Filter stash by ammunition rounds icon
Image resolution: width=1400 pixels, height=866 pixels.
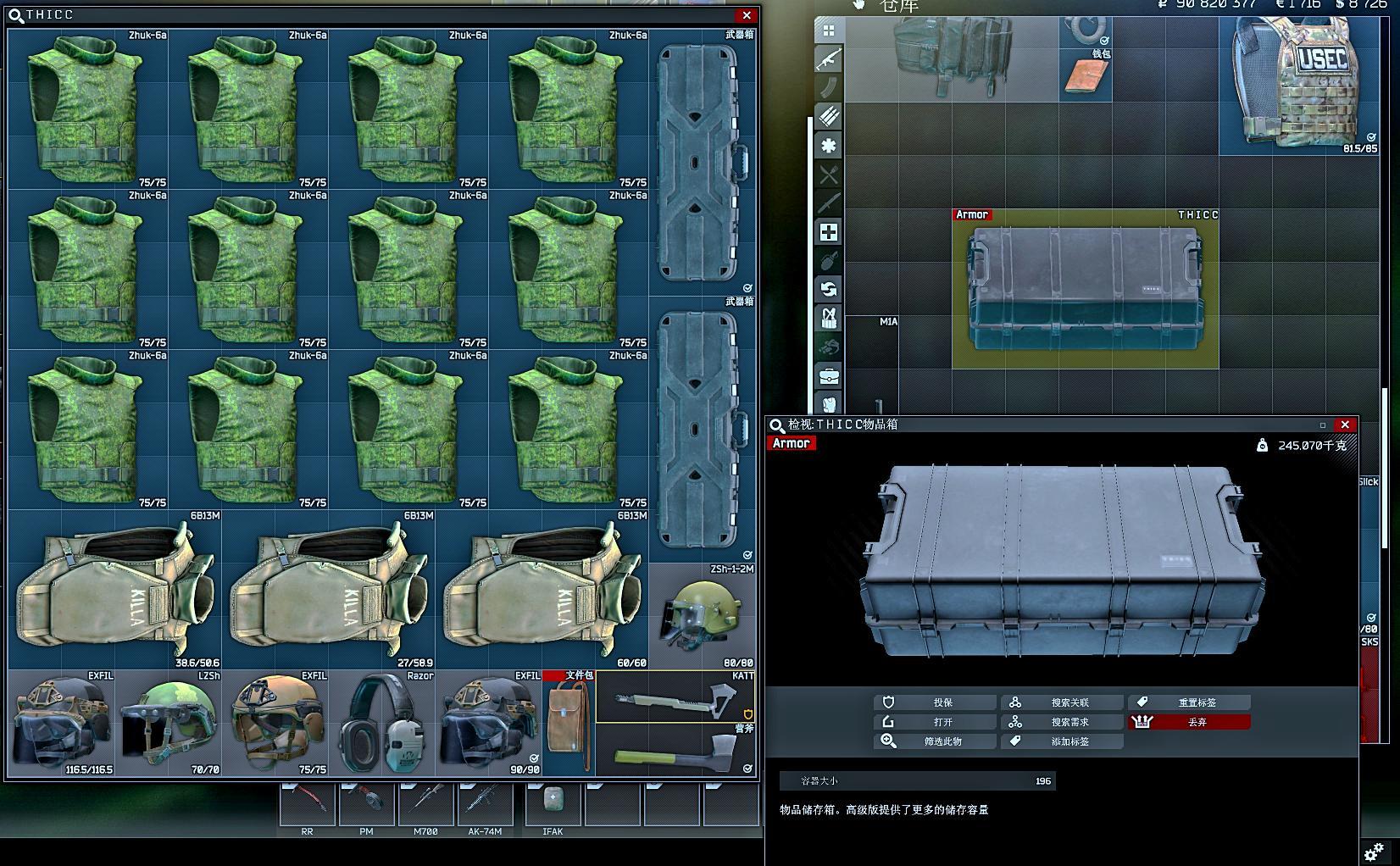tap(829, 117)
